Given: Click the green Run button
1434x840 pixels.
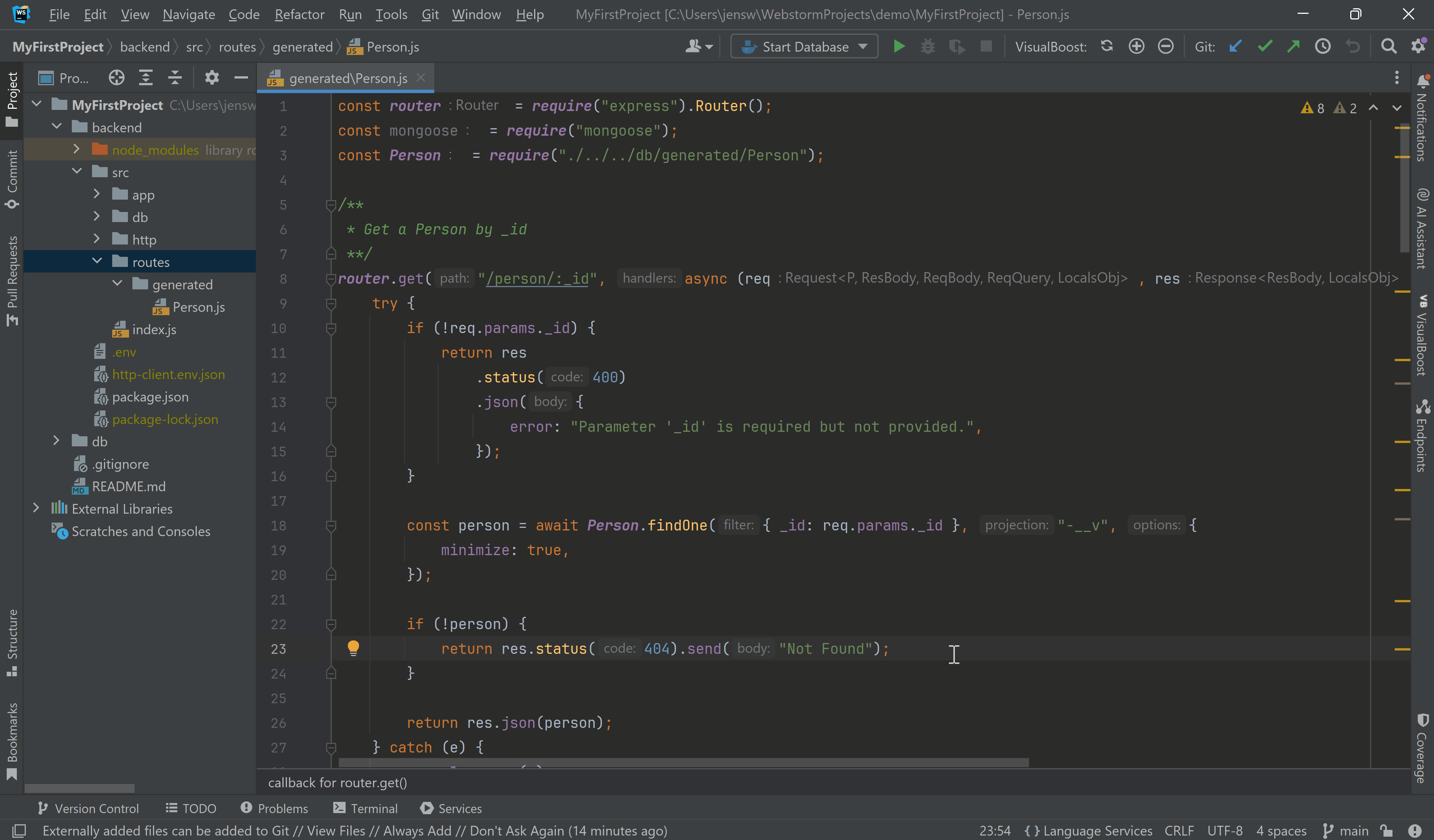Looking at the screenshot, I should pos(898,47).
